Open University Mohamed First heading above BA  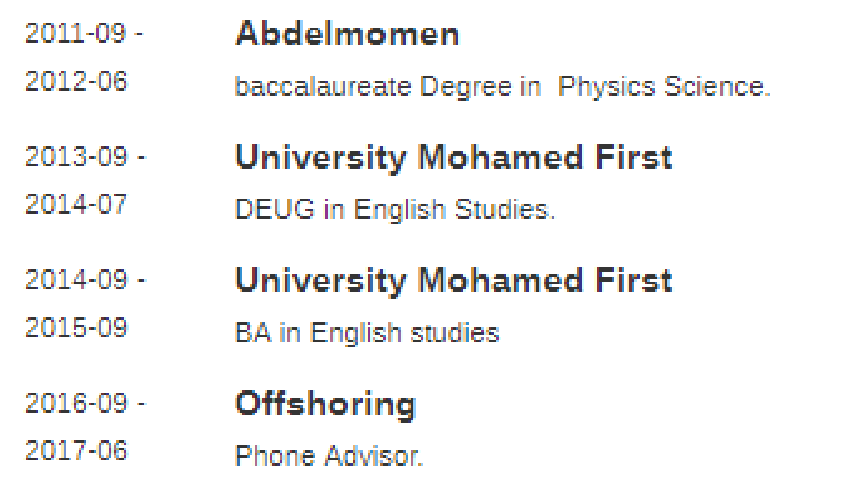coord(453,280)
